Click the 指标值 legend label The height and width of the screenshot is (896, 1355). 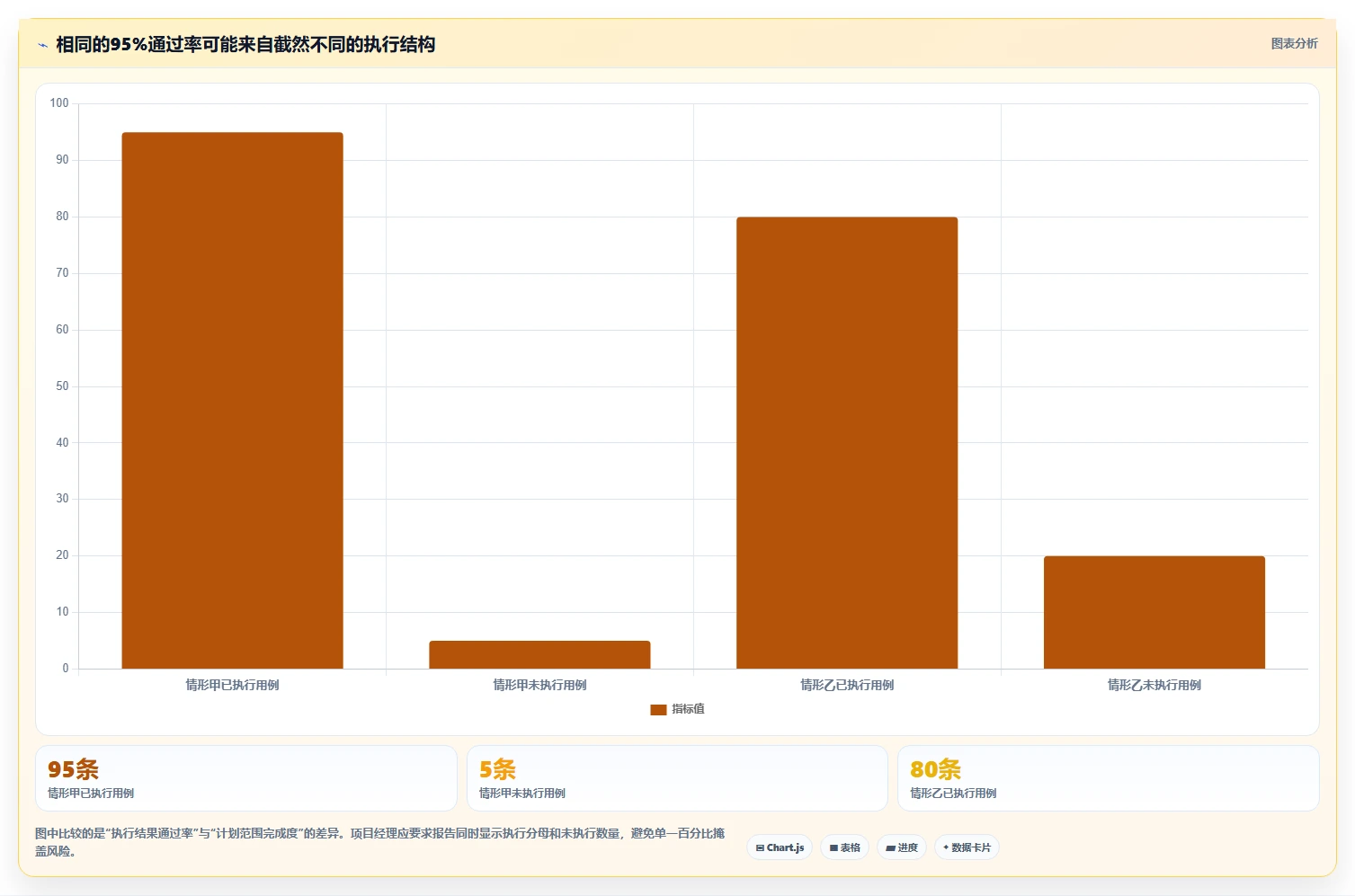(x=688, y=709)
